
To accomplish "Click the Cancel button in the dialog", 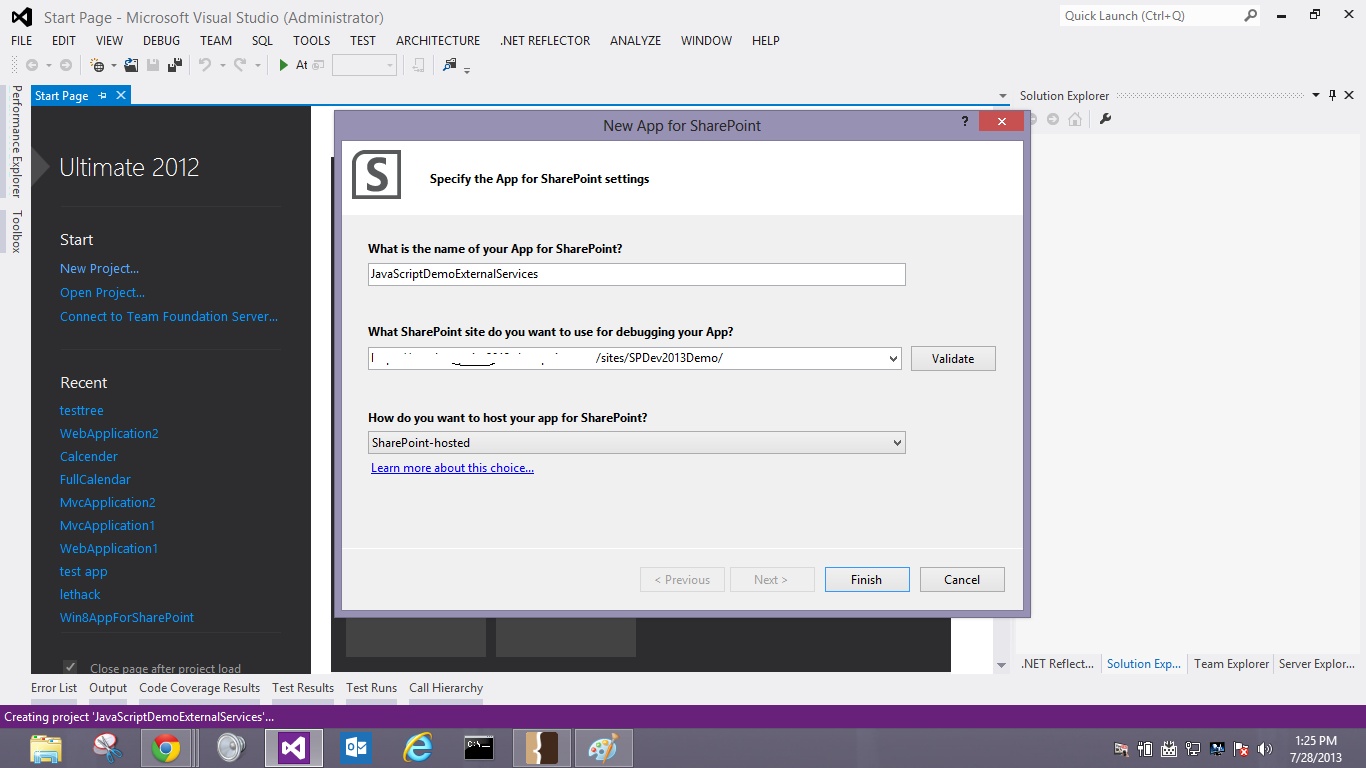I will click(x=962, y=580).
